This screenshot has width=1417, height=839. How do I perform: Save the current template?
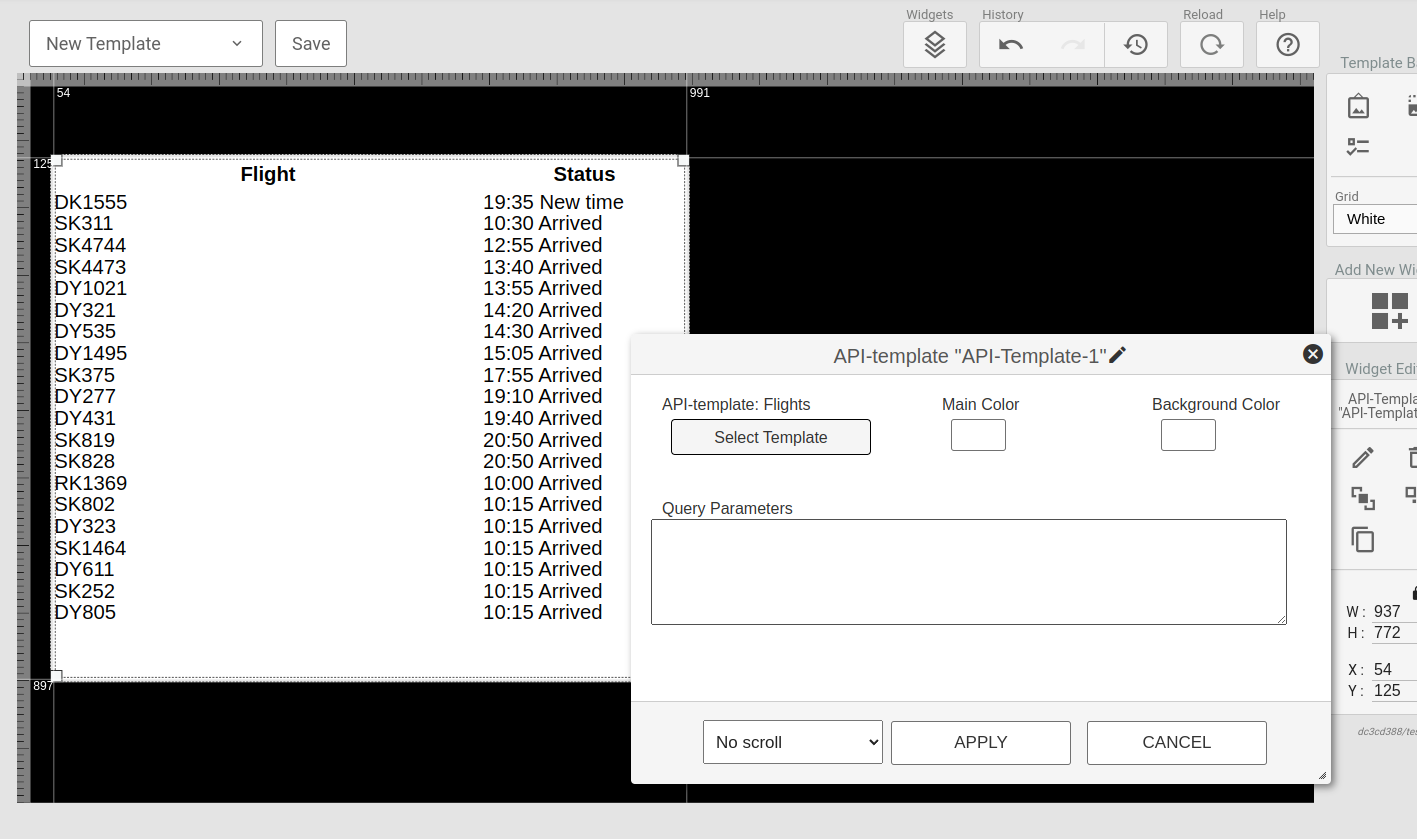pos(310,43)
